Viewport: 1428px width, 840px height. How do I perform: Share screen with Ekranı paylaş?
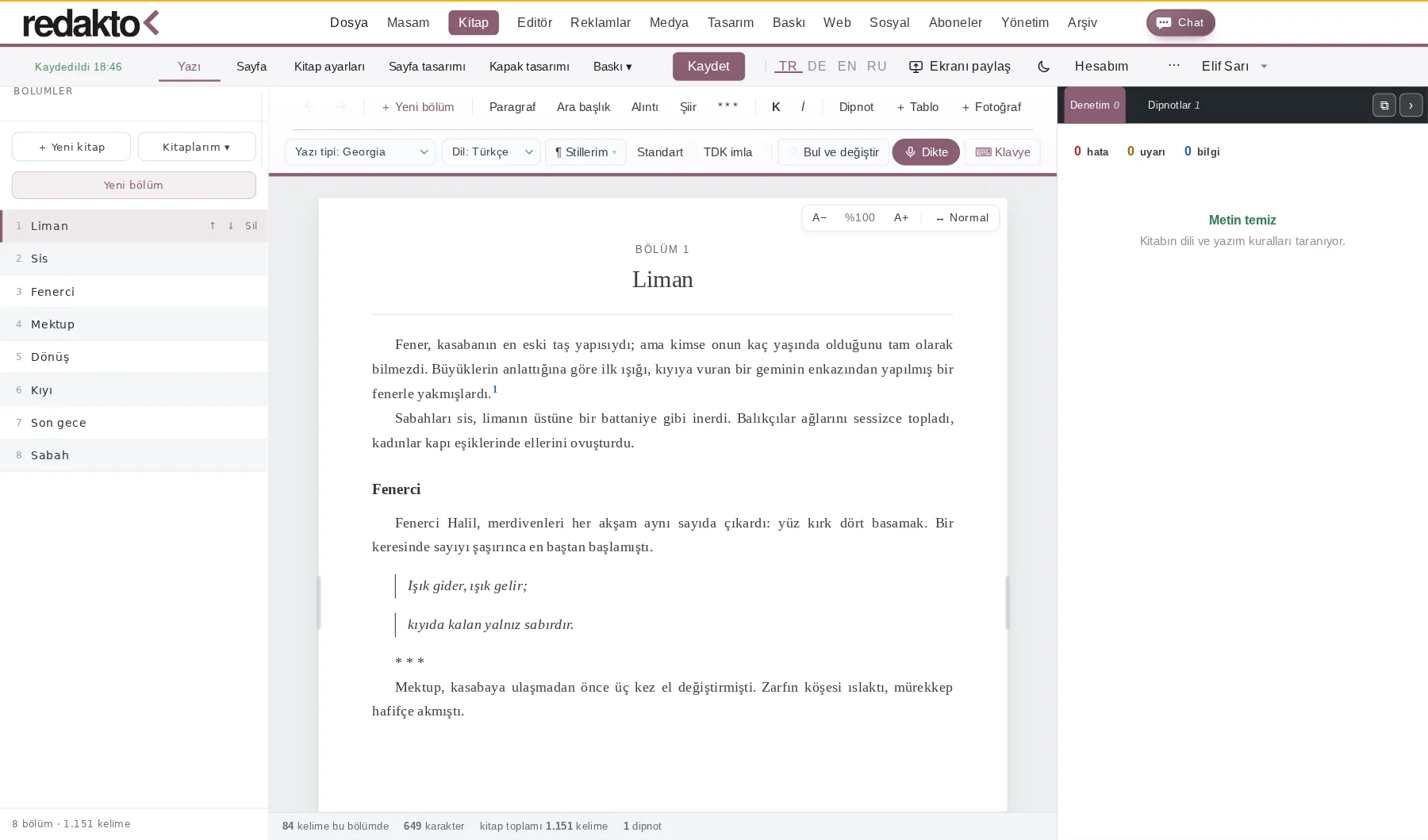pos(960,67)
